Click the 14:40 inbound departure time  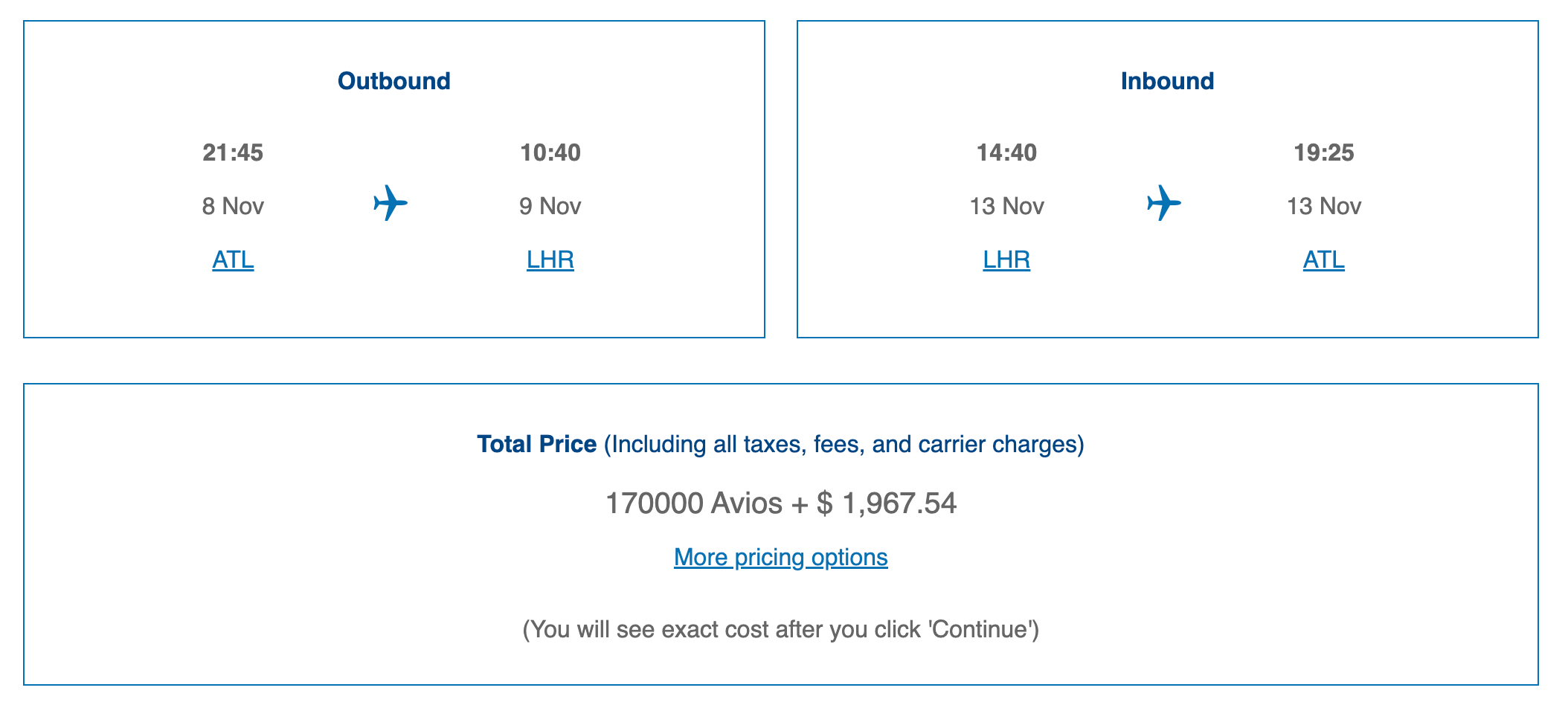pos(1006,152)
